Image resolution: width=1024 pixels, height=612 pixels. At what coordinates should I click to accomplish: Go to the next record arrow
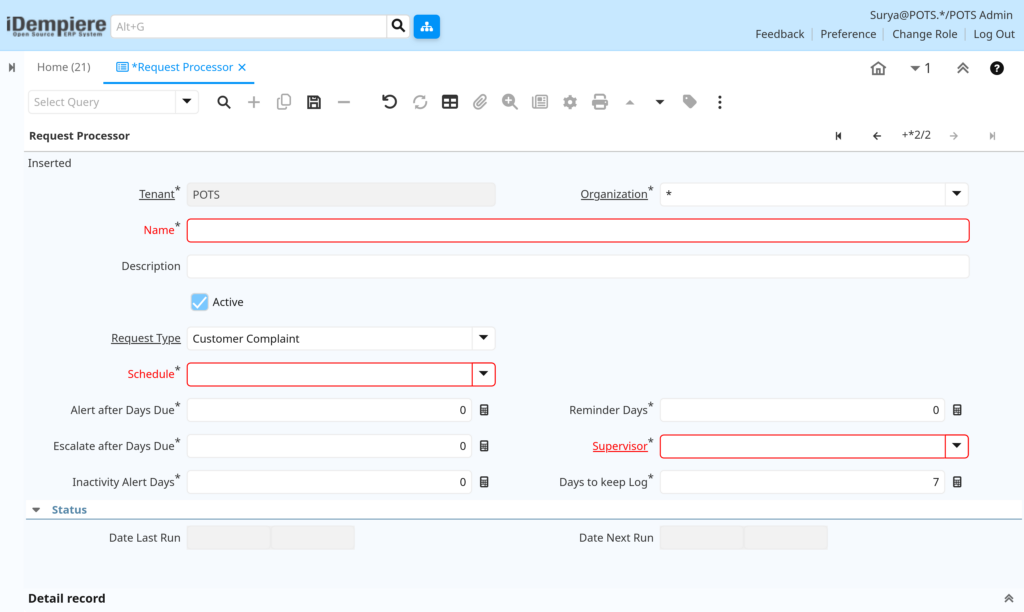pyautogui.click(x=953, y=136)
